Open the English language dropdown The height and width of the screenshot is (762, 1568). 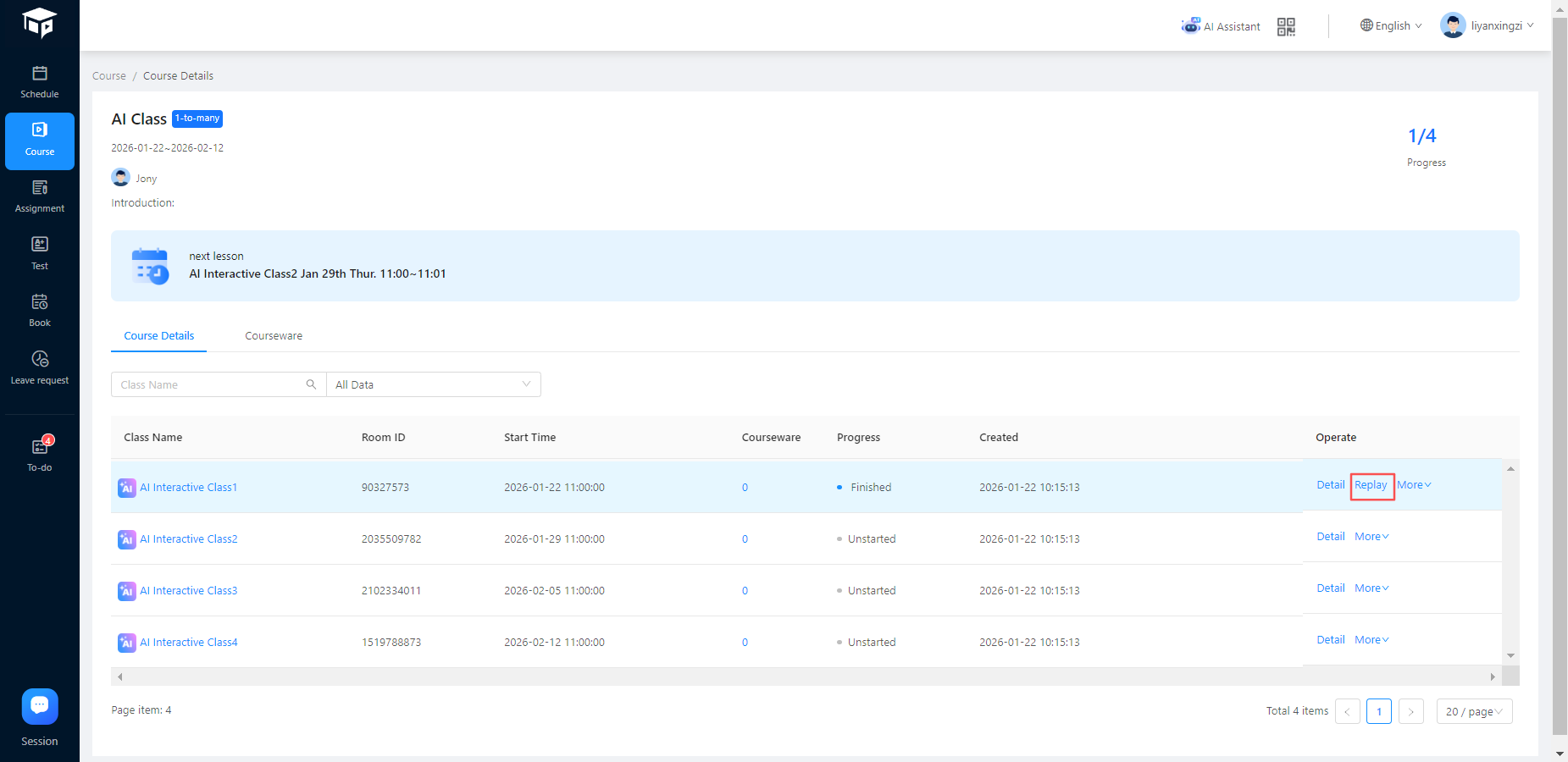1391,26
